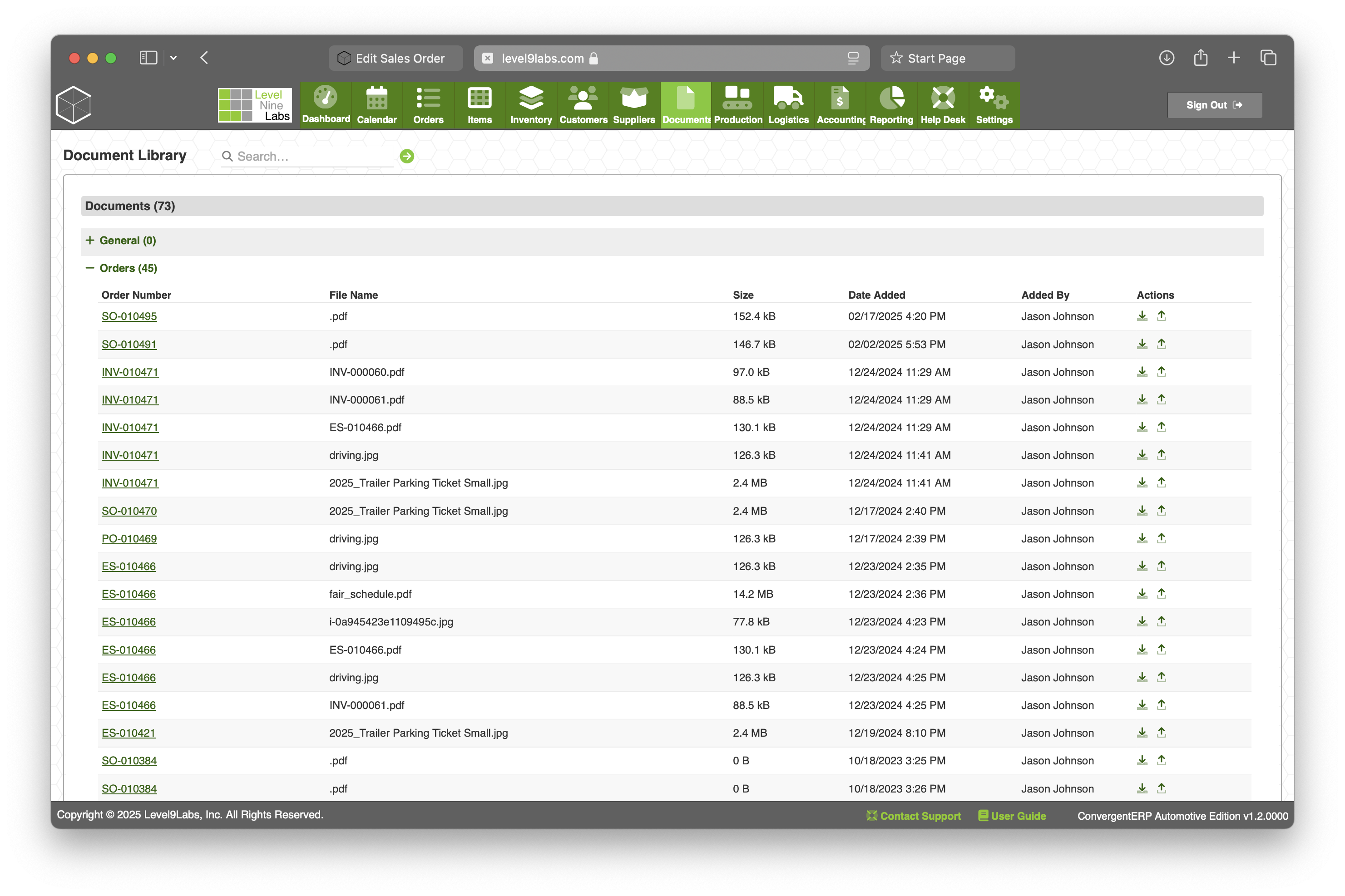Open order link SO-010495

tap(129, 316)
